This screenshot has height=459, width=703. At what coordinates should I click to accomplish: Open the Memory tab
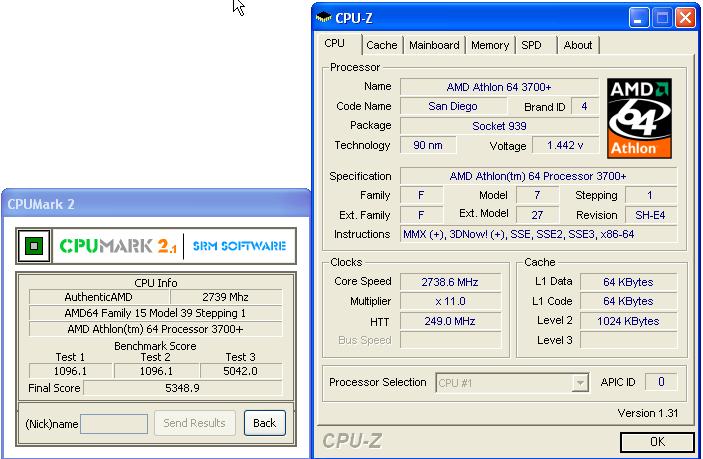(490, 45)
